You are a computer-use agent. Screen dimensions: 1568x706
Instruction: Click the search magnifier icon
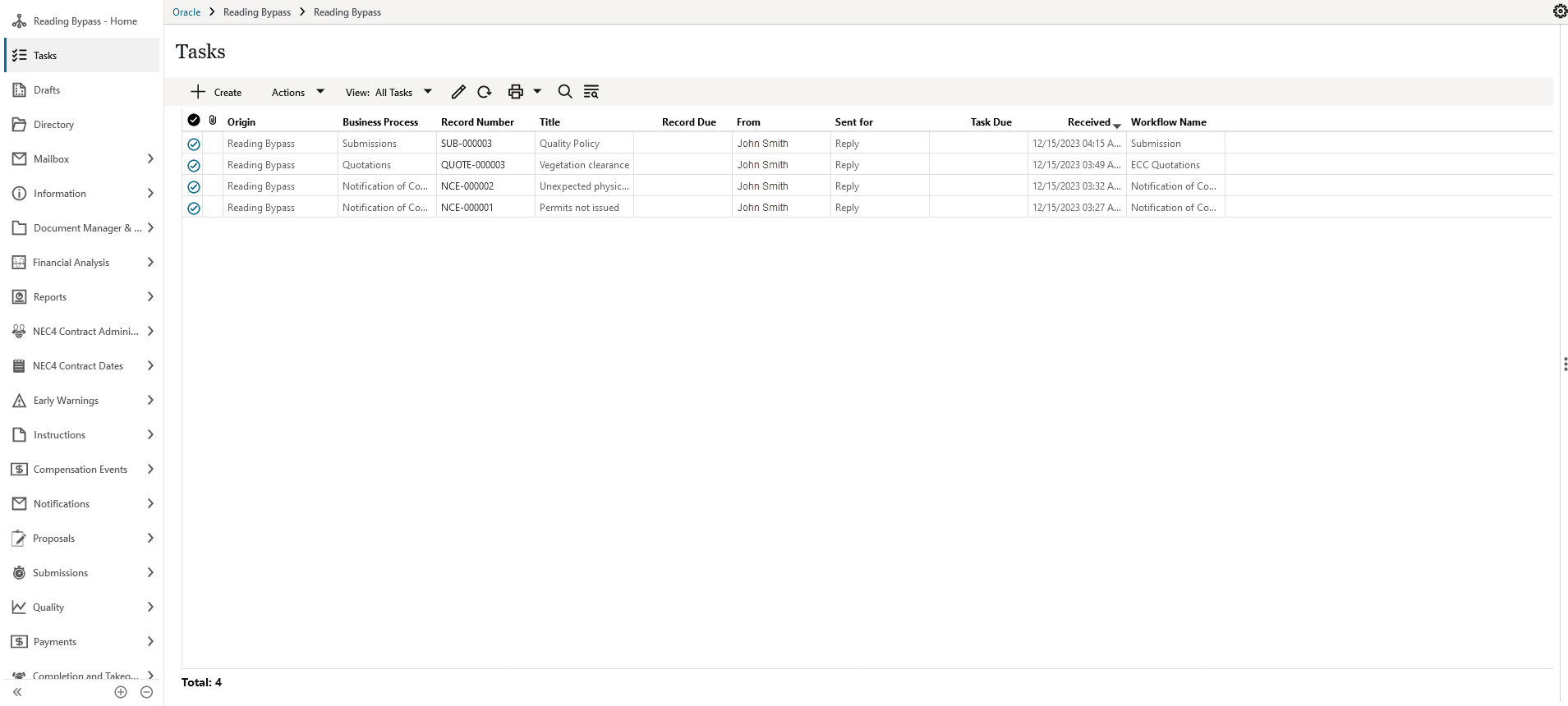pyautogui.click(x=565, y=92)
